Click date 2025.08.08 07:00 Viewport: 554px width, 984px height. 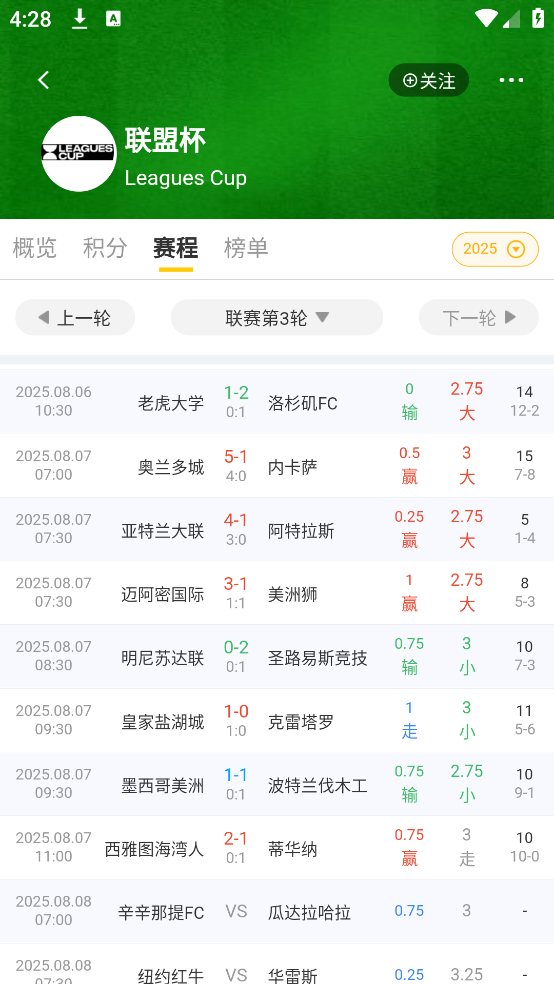53,911
